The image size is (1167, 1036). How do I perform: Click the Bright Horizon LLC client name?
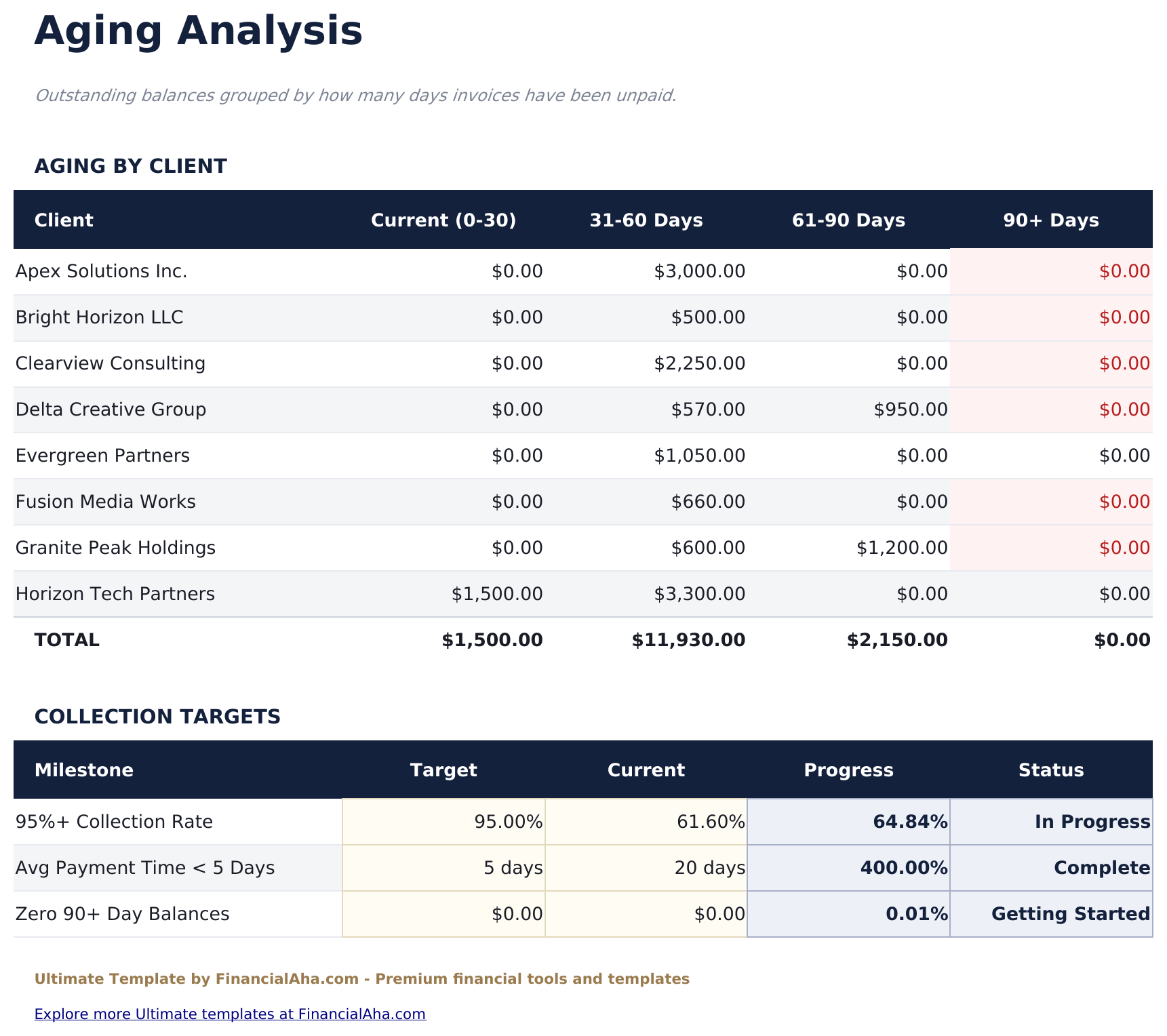coord(99,317)
